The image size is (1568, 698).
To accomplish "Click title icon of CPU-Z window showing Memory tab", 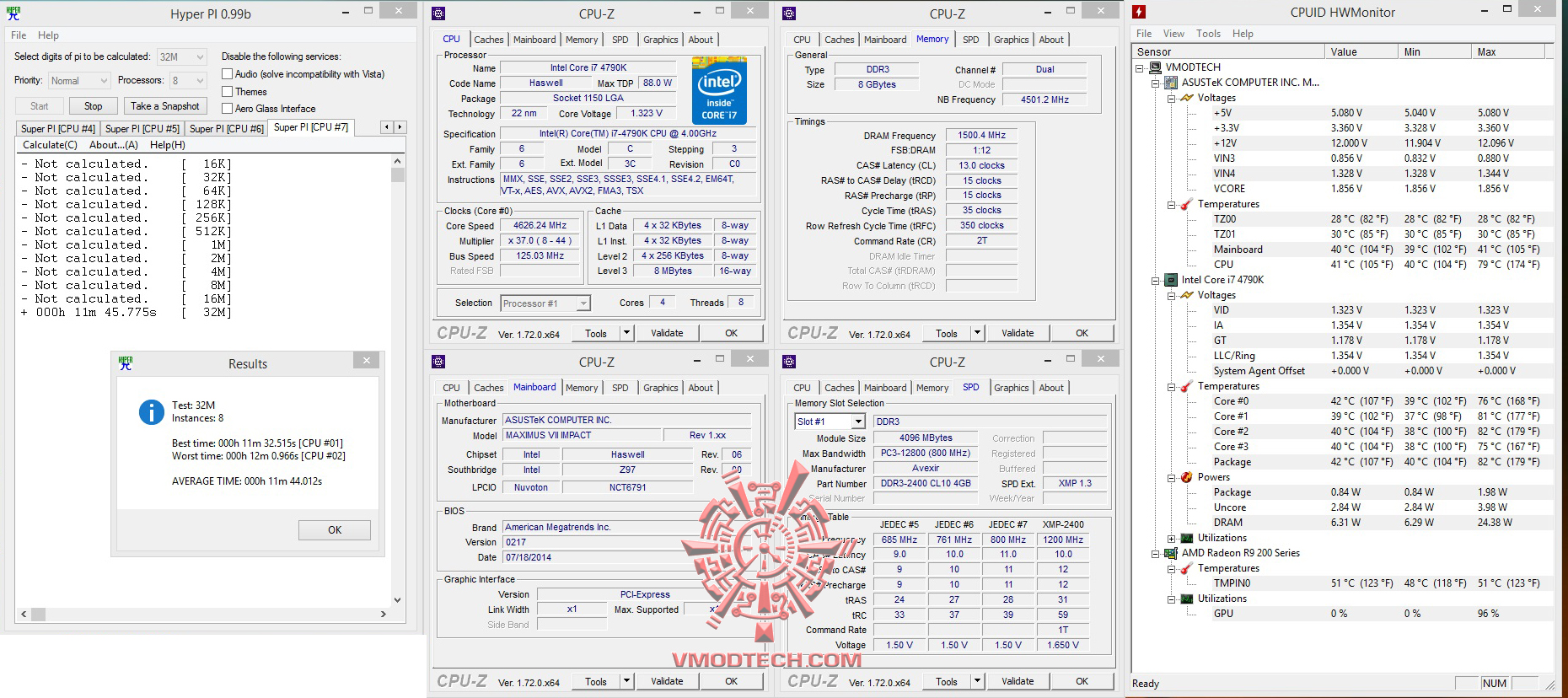I will [x=789, y=13].
